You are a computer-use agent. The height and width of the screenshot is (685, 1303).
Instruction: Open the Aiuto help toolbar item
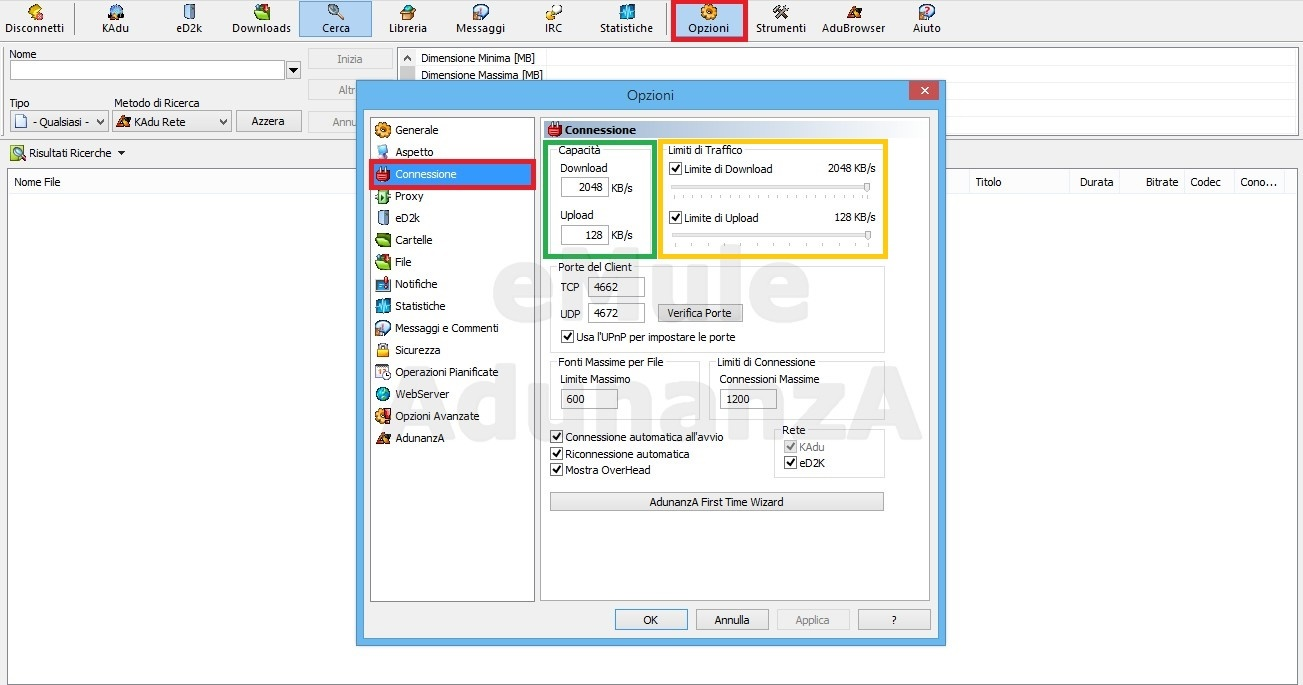(927, 19)
